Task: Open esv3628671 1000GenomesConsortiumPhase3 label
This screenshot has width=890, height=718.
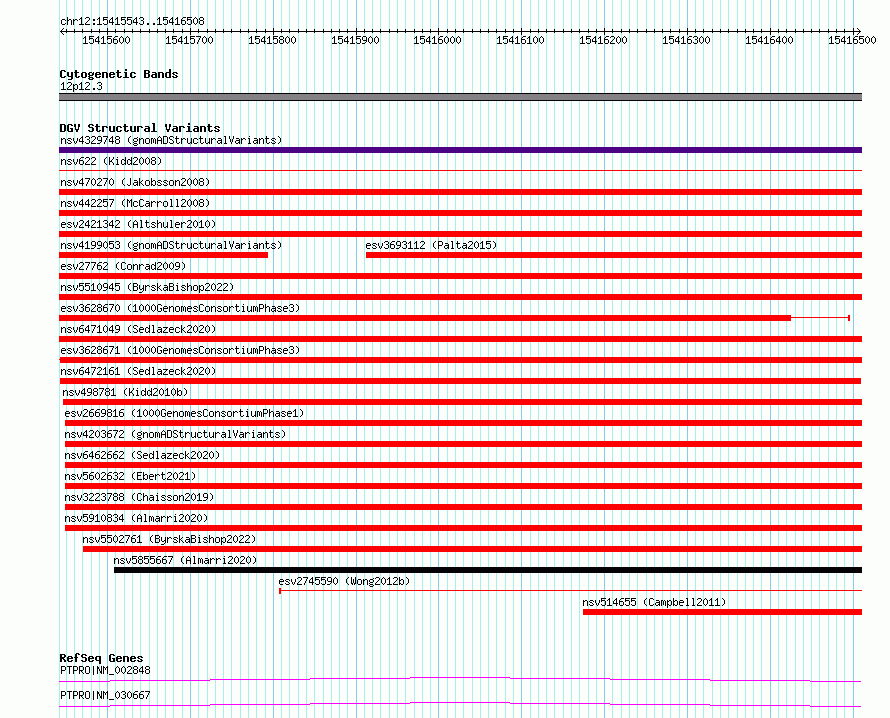Action: 180,350
